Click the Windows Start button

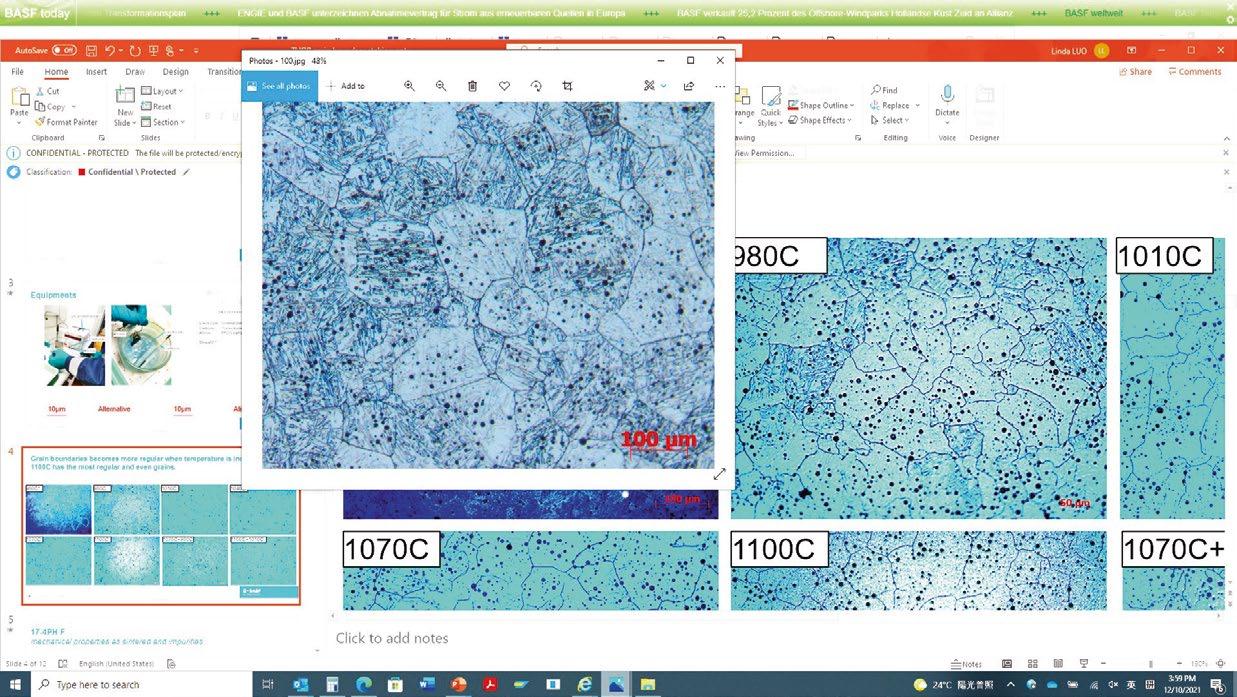pyautogui.click(x=15, y=685)
